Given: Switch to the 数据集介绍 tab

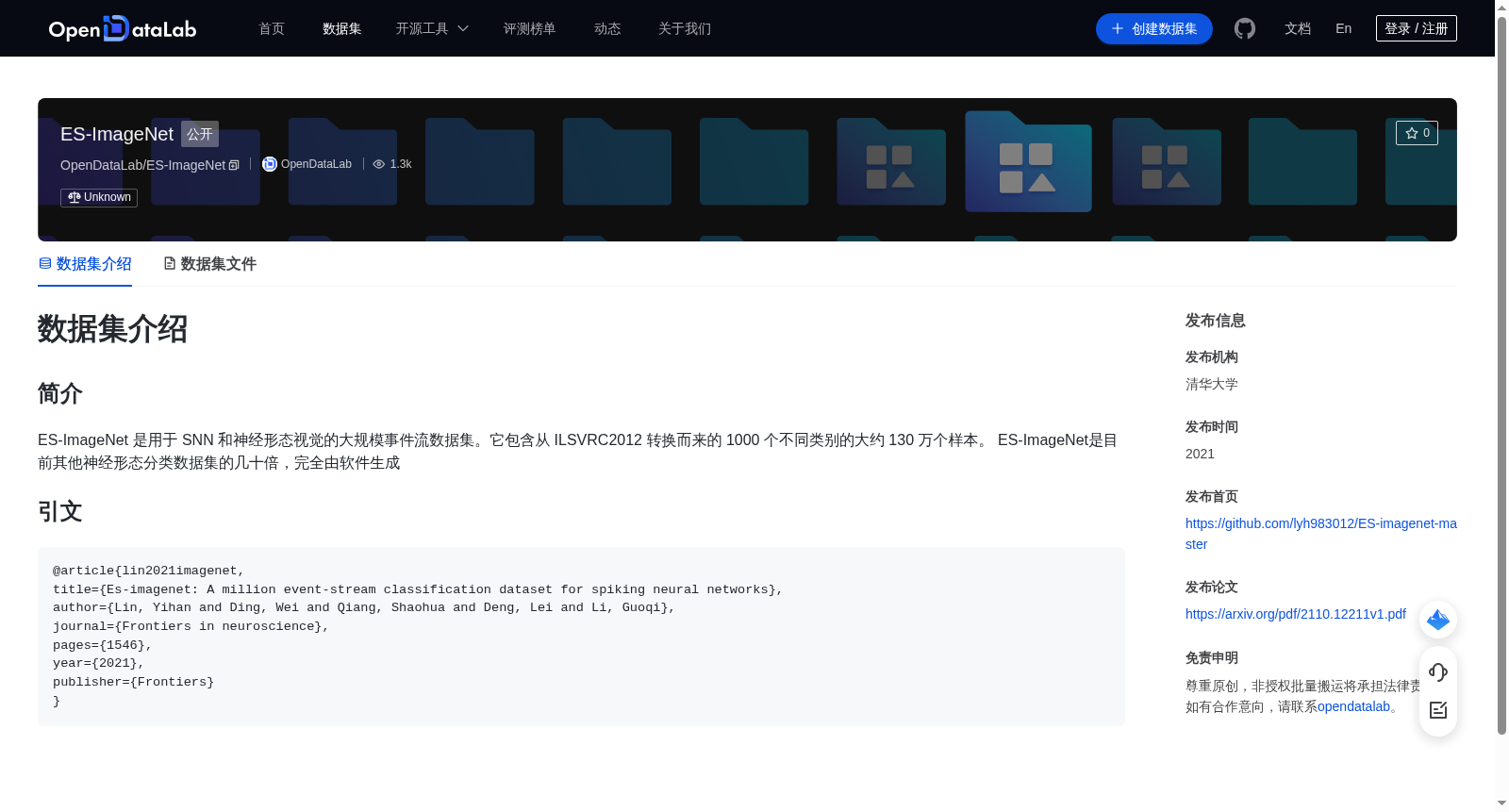Looking at the screenshot, I should (x=85, y=264).
